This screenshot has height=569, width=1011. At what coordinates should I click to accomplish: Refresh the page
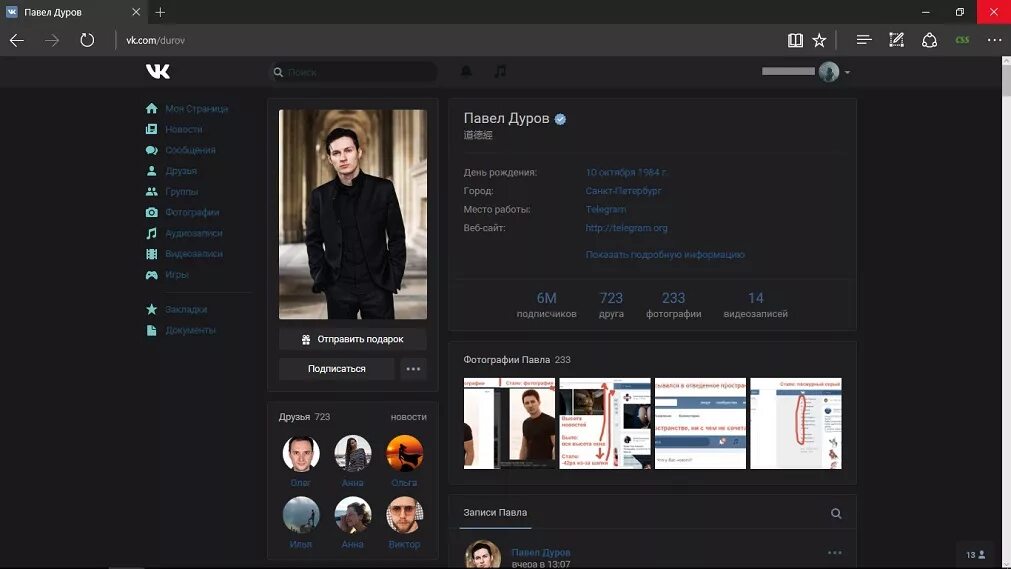pos(87,40)
